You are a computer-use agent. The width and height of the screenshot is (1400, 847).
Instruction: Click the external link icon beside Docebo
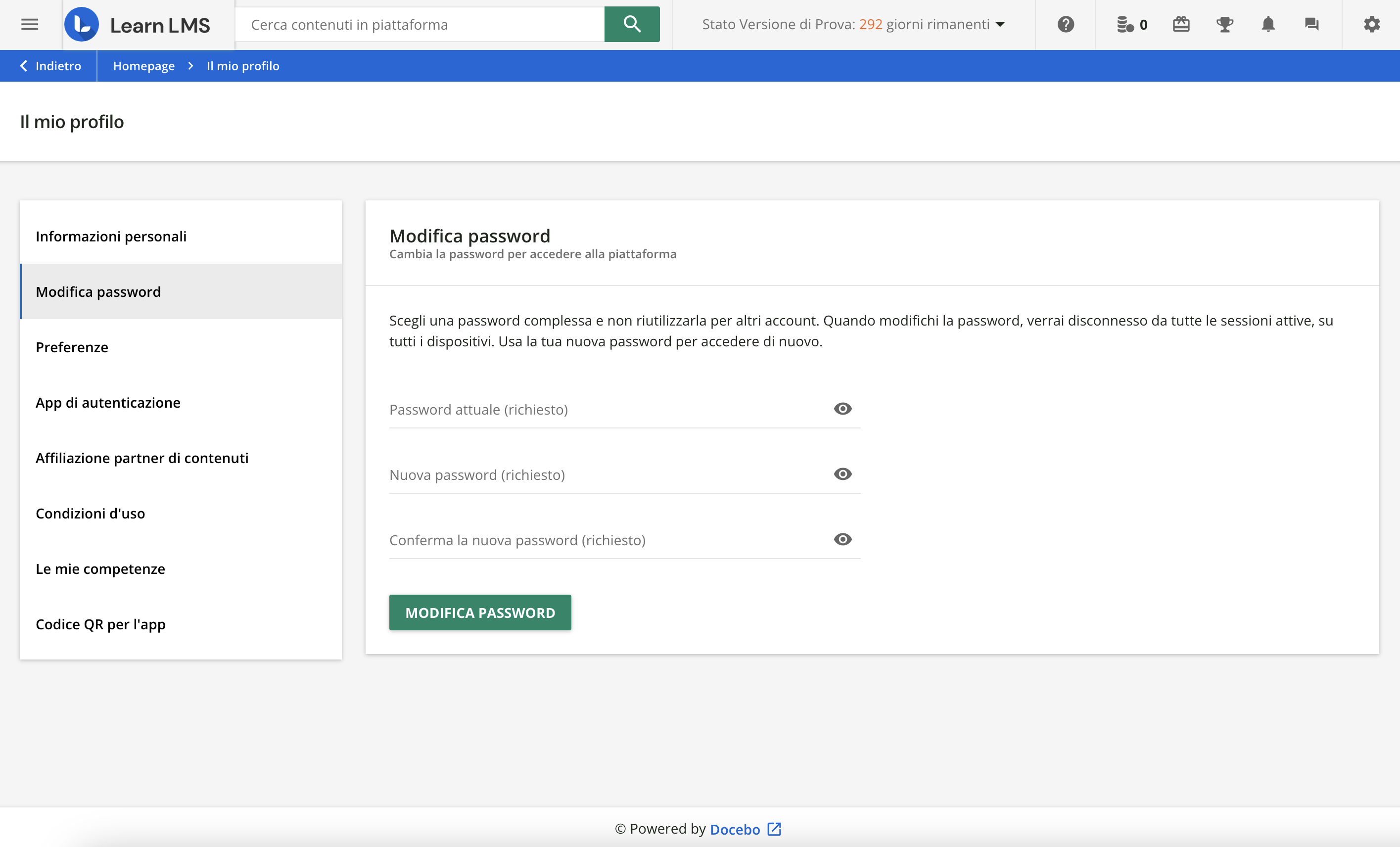click(x=774, y=829)
